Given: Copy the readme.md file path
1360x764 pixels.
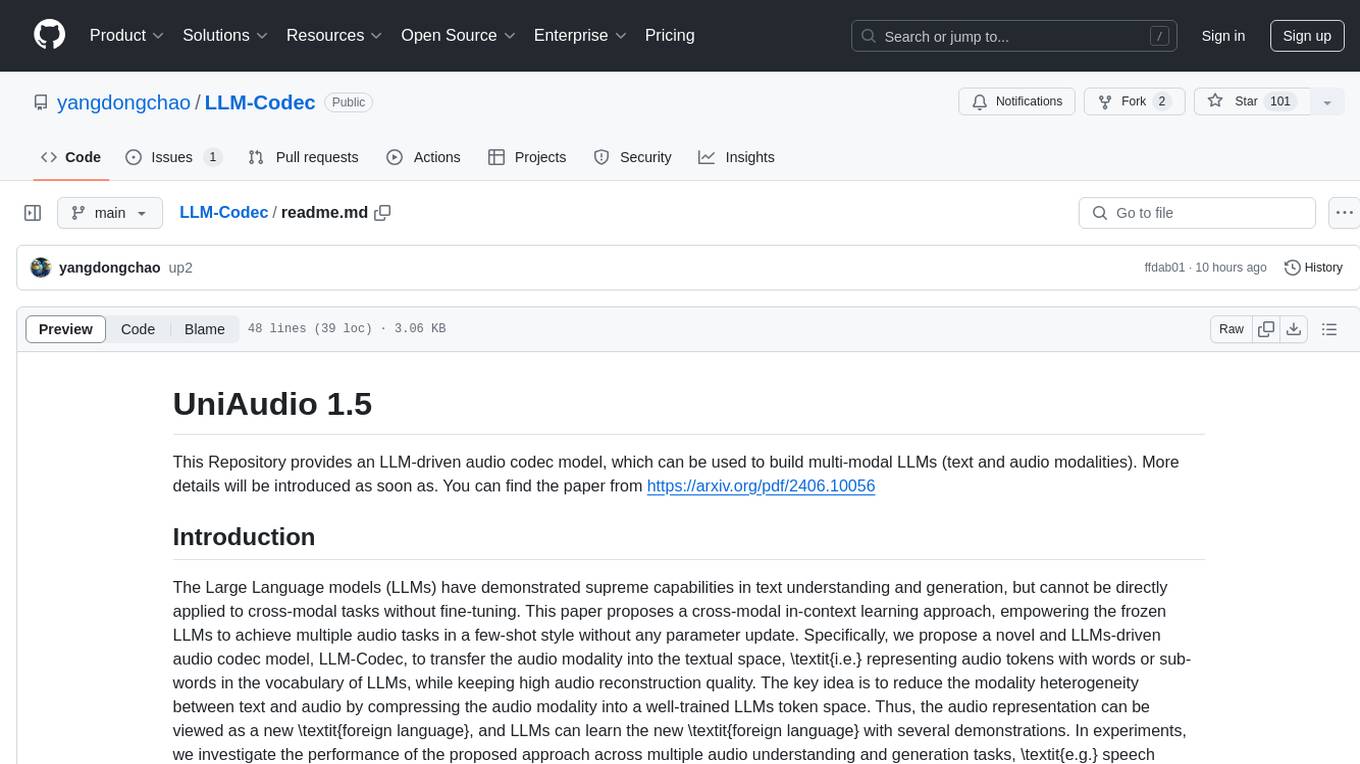Looking at the screenshot, I should point(382,213).
